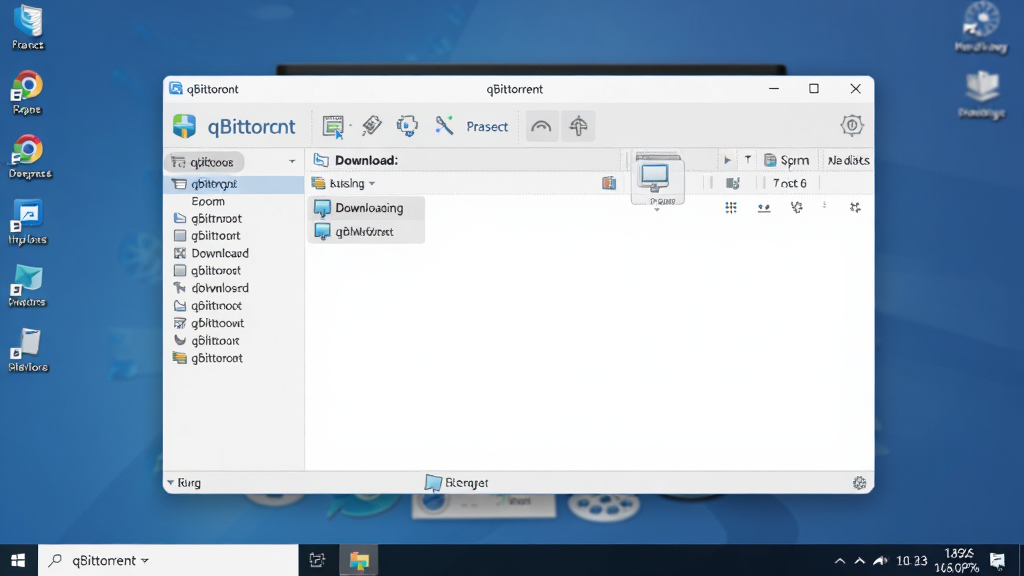Open the Task View taskbar icon
Screen dimensions: 1024x576
[317, 560]
